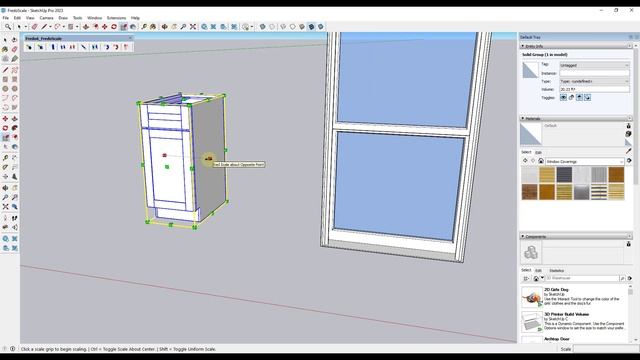Open the Window Coverings material library dropdown
This screenshot has height=360, width=640.
[584, 162]
